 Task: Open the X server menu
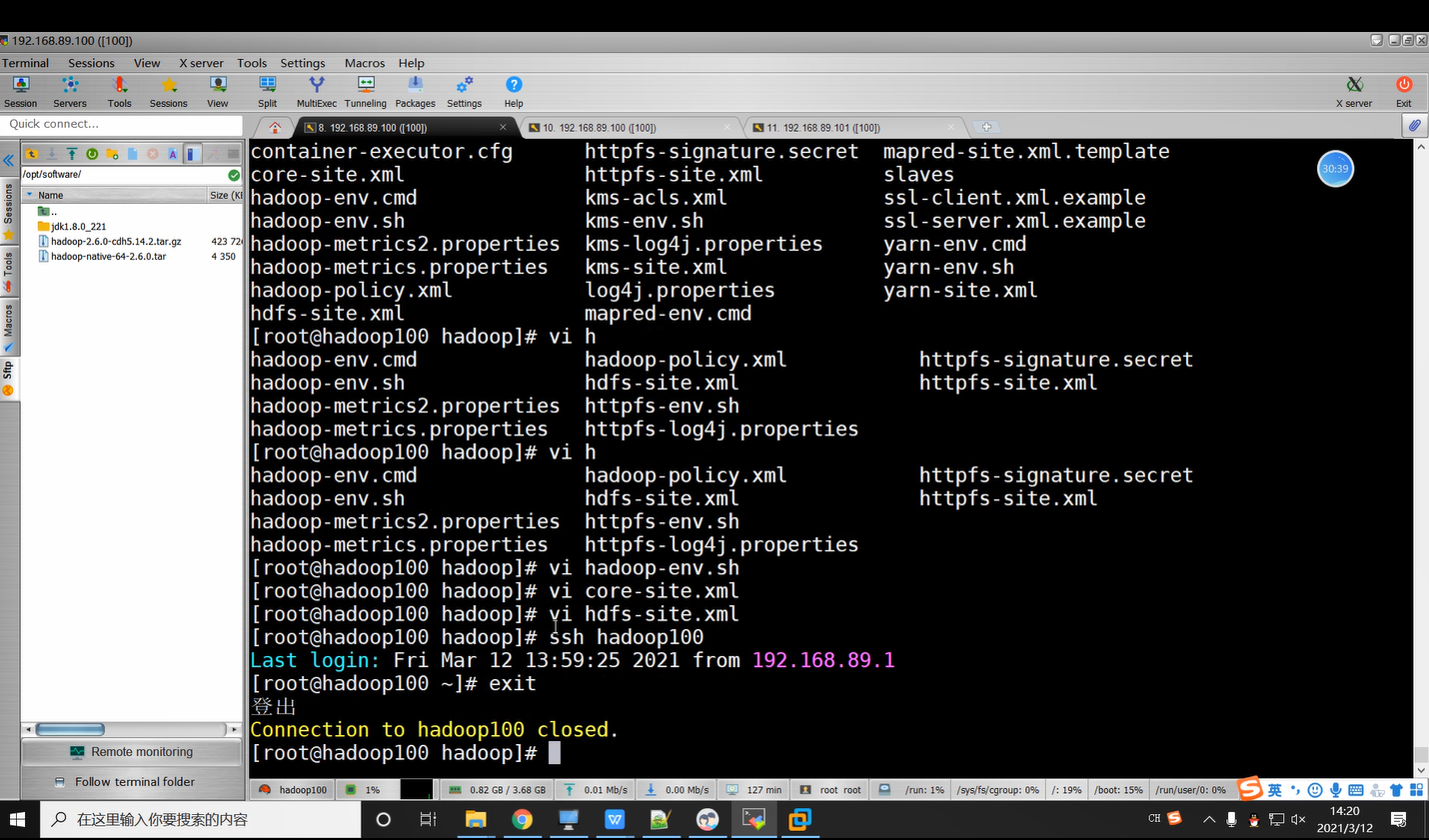[x=201, y=63]
